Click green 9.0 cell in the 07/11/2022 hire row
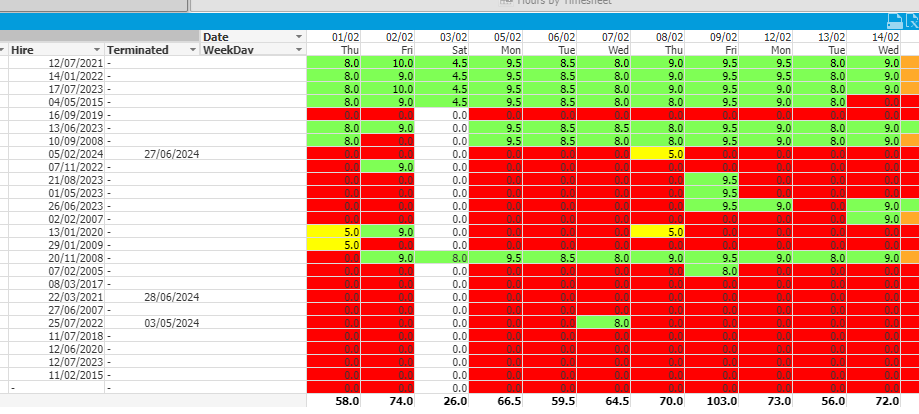 (388, 167)
